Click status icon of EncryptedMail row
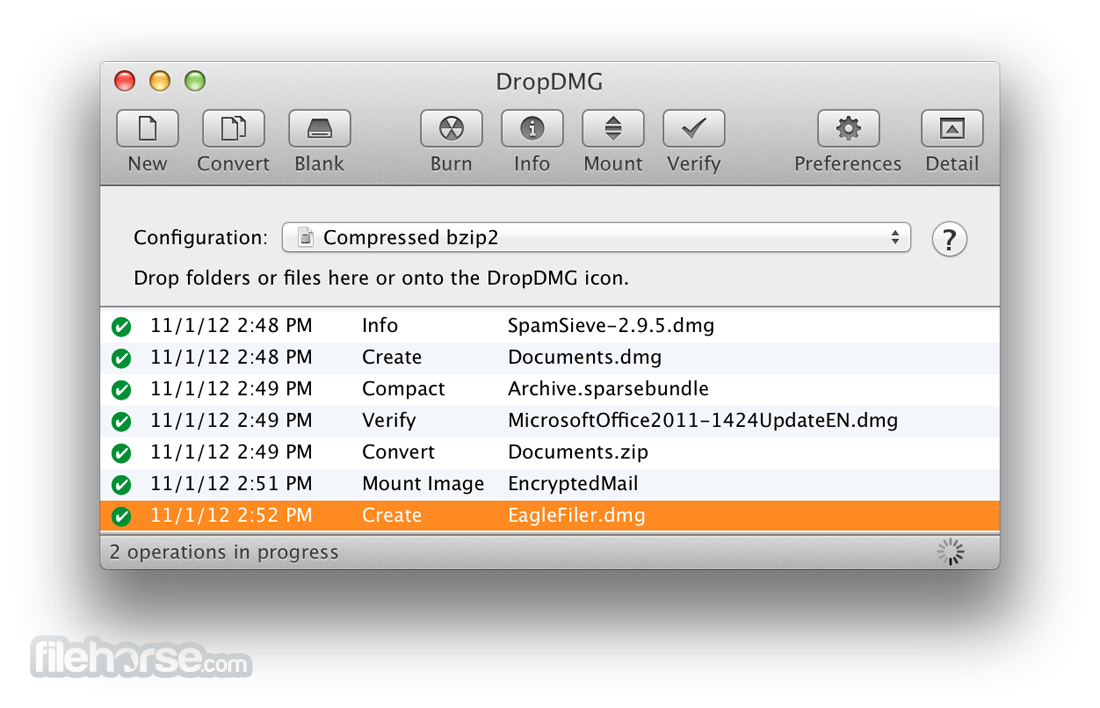Viewport: 1100px width, 708px height. point(121,484)
